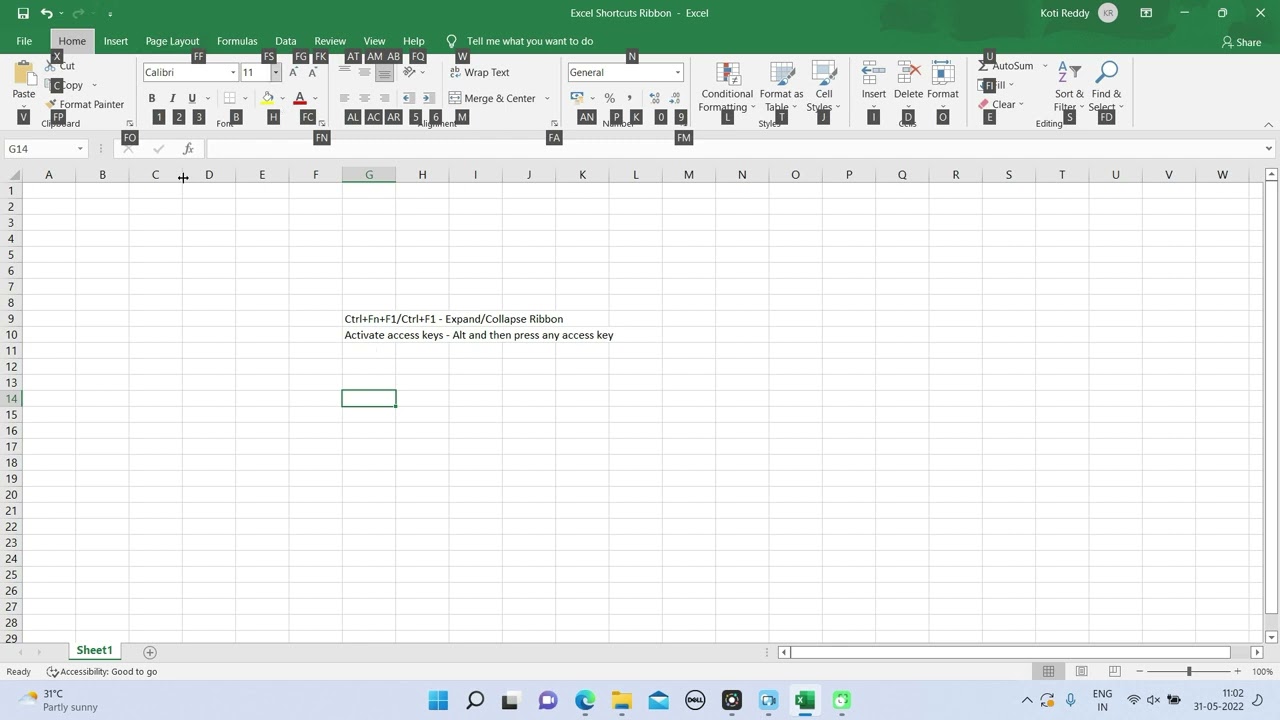Click the Orientation text icon
Screen dimensions: 1280x720
pos(409,72)
